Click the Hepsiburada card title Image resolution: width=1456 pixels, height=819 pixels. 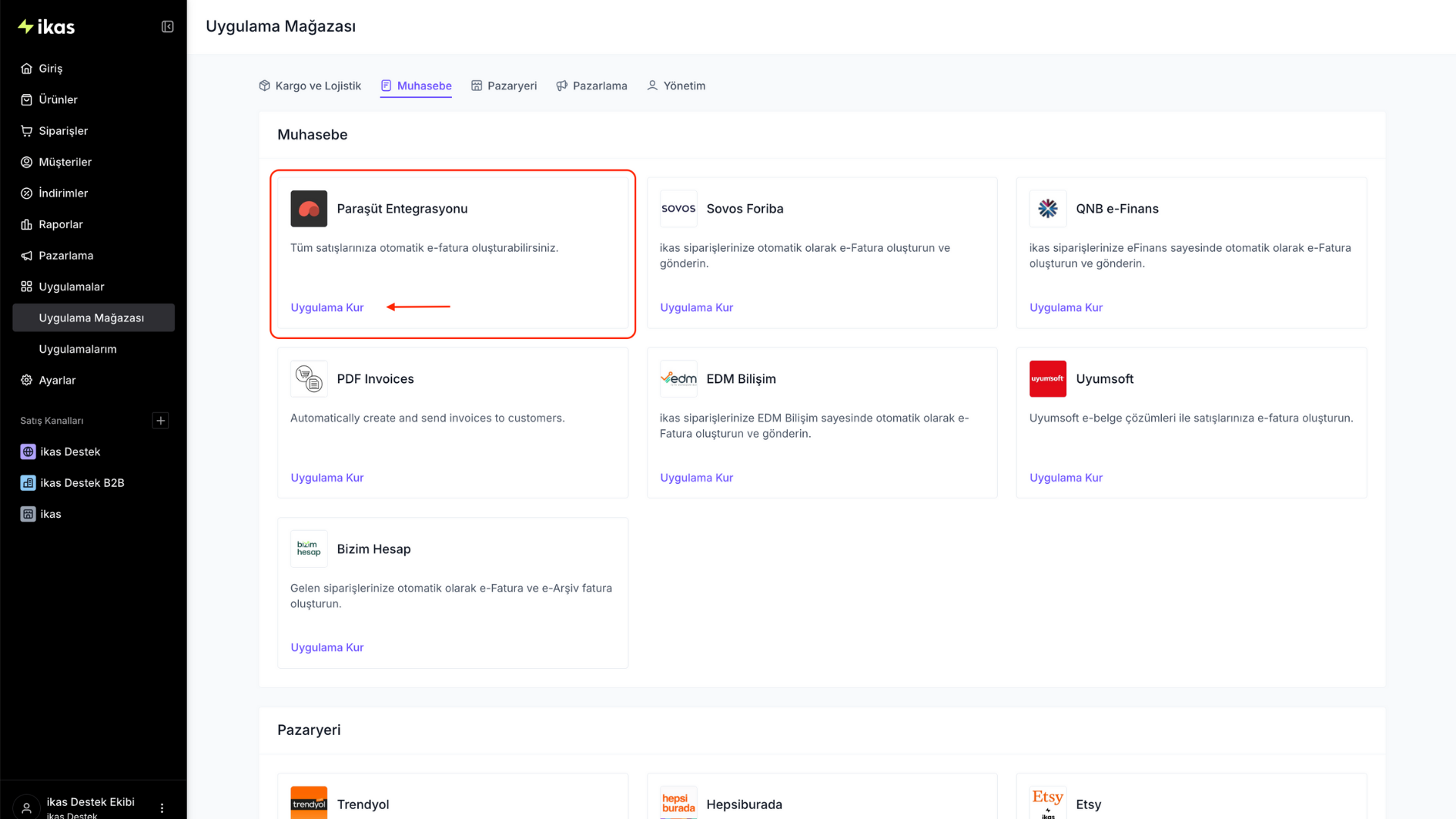pos(744,805)
